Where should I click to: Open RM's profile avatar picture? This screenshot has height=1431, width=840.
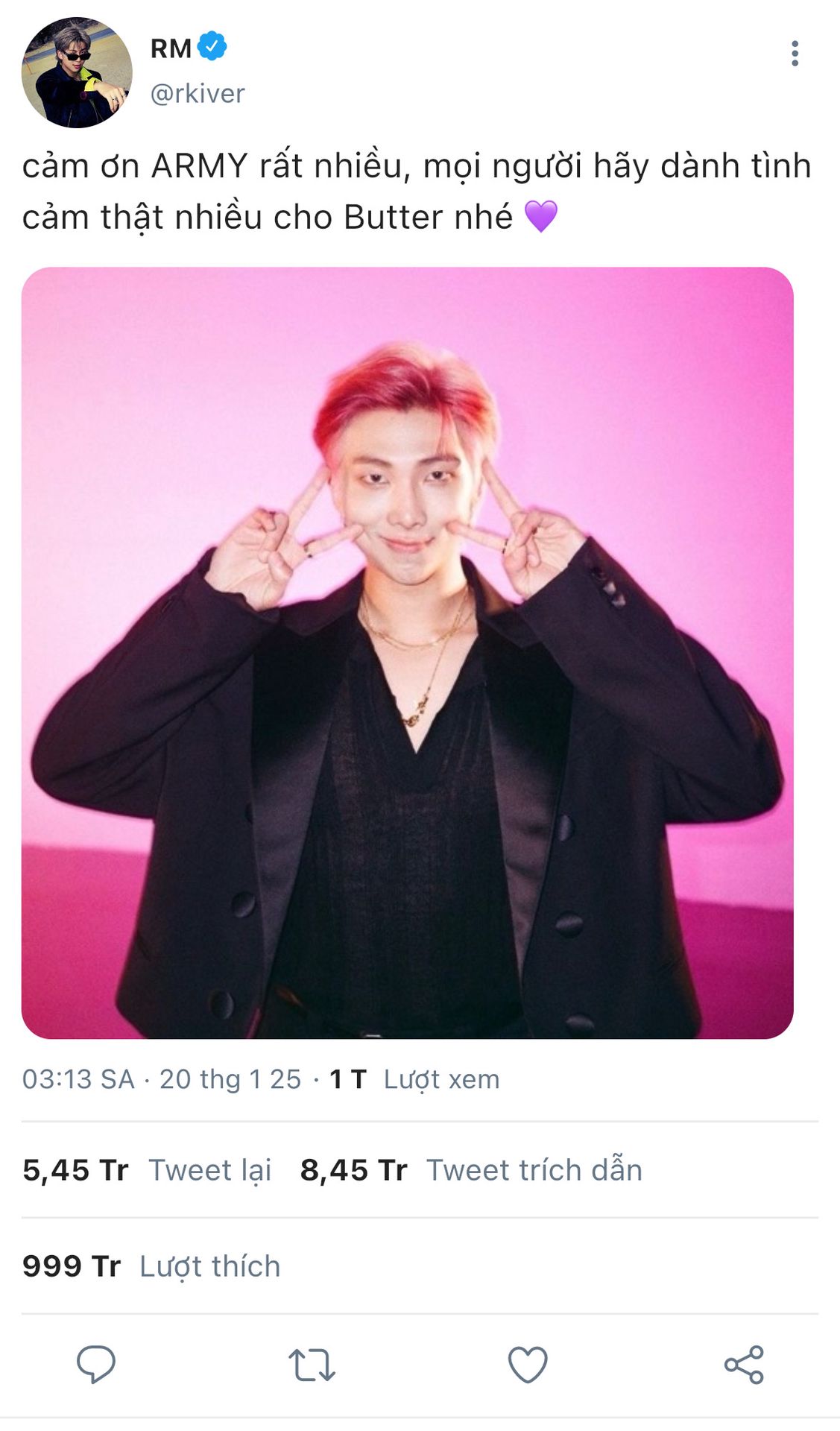(77, 72)
